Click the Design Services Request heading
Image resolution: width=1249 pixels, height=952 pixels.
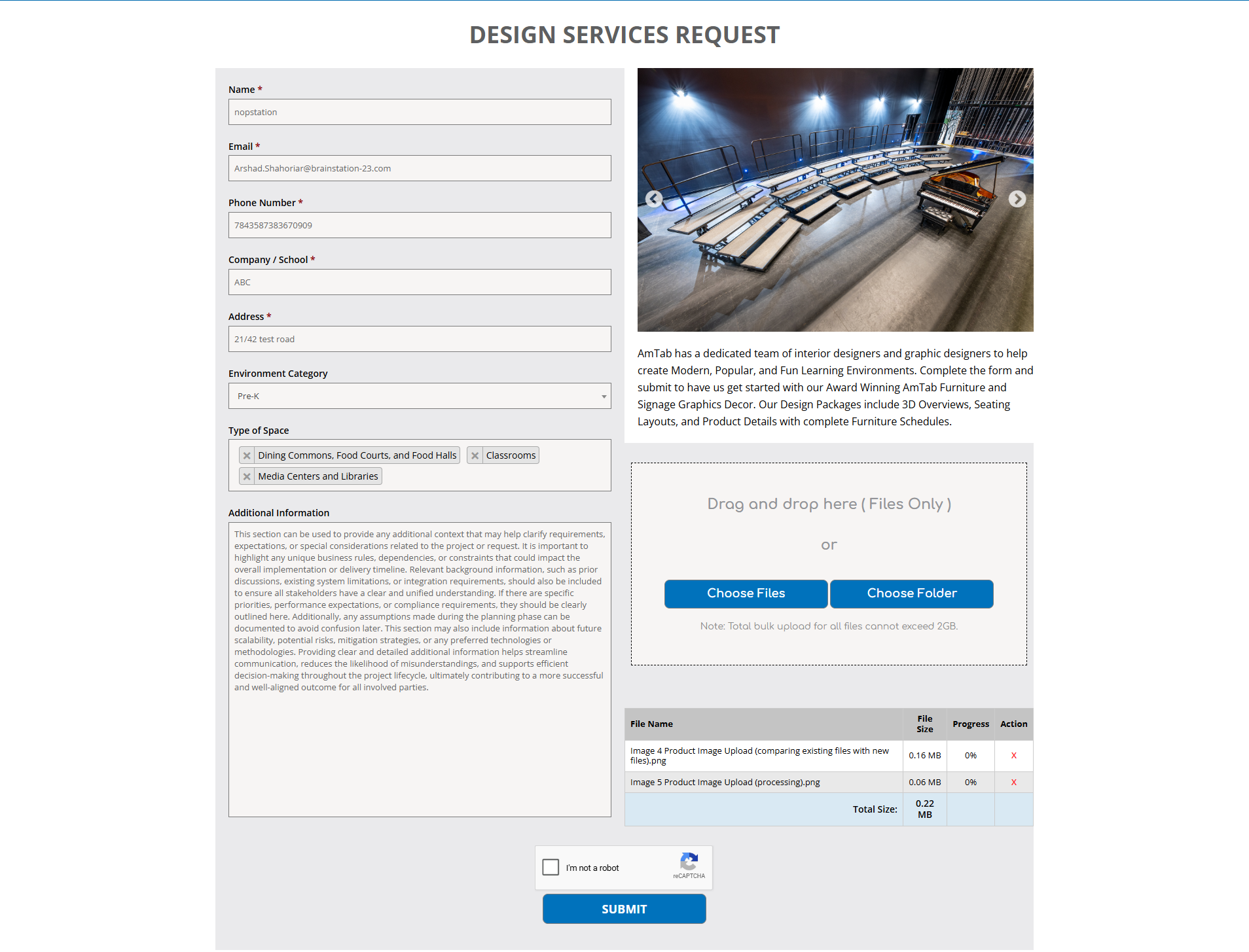tap(624, 35)
